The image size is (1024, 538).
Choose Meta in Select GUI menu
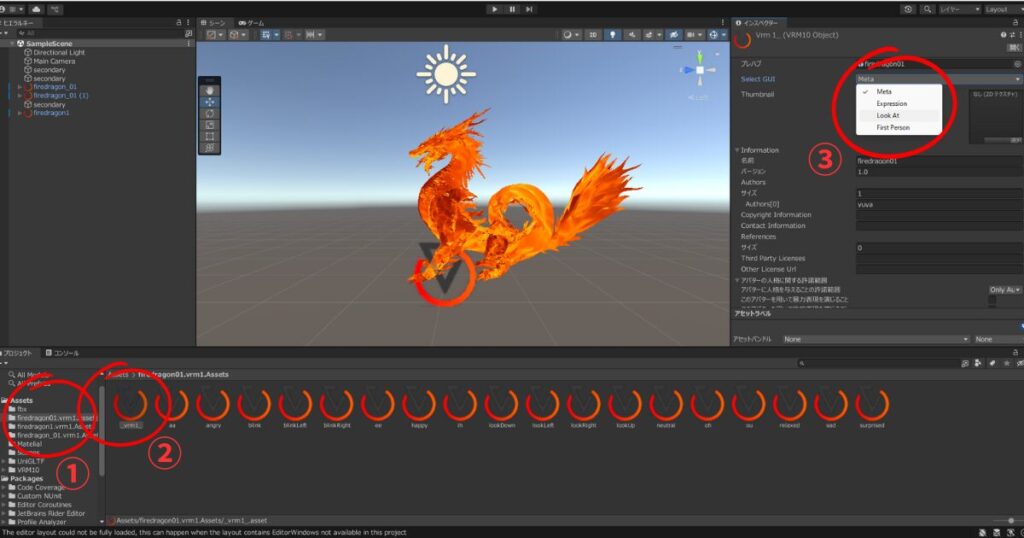(899, 92)
